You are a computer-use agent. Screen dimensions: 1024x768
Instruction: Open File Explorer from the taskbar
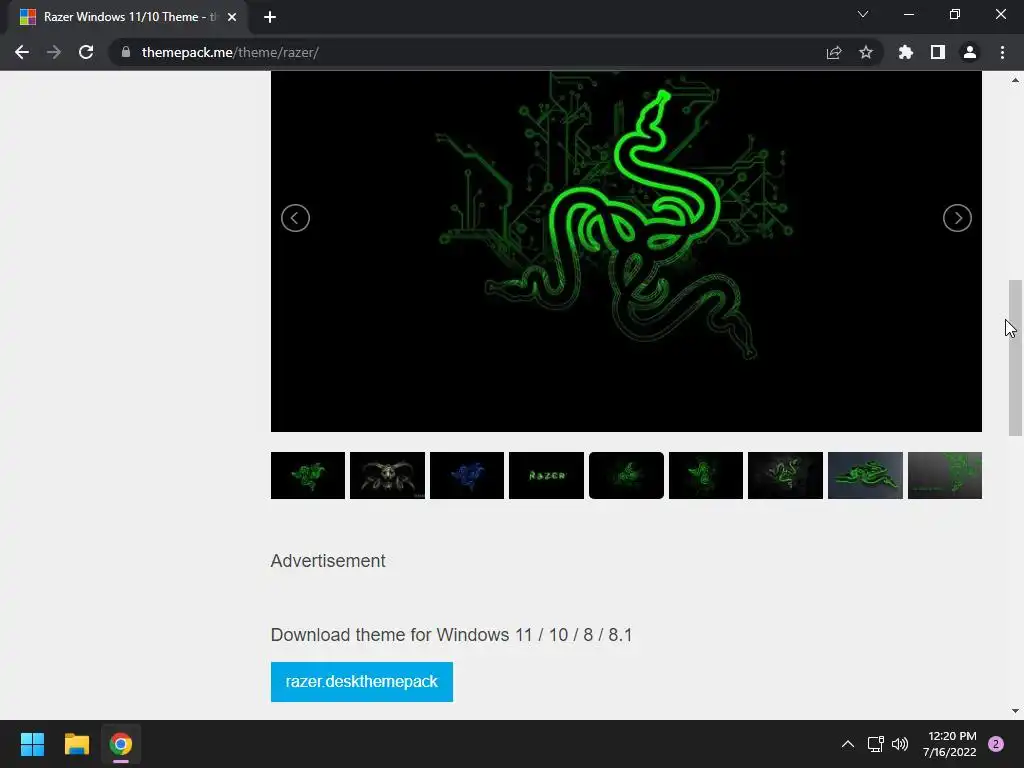[76, 744]
